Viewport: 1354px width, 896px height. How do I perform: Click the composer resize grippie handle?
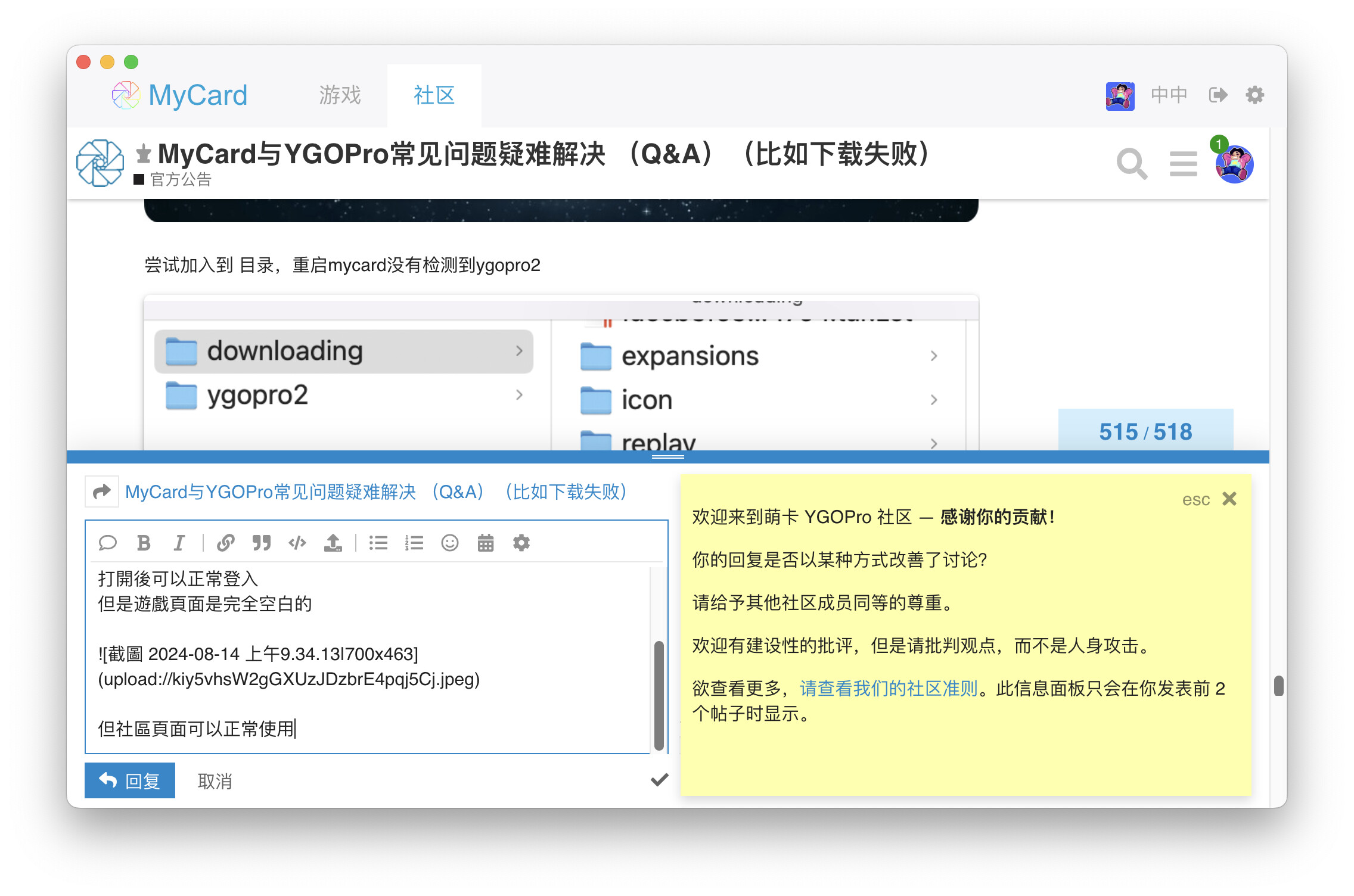(x=667, y=457)
